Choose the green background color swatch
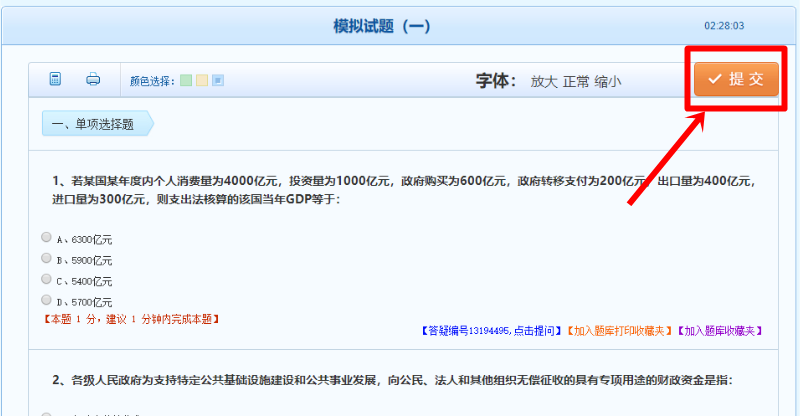This screenshot has height=416, width=800. coord(186,80)
